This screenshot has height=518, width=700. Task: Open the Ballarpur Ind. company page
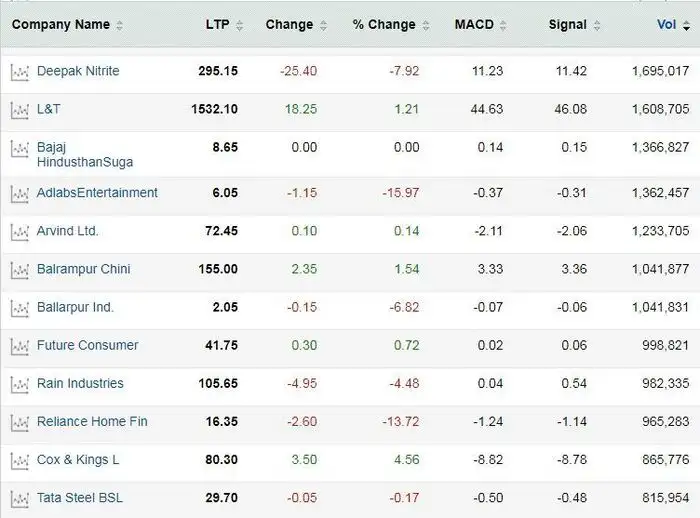(x=75, y=308)
